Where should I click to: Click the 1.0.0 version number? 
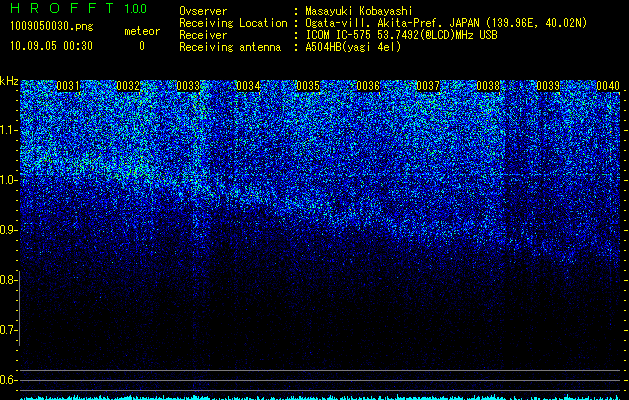[x=136, y=8]
